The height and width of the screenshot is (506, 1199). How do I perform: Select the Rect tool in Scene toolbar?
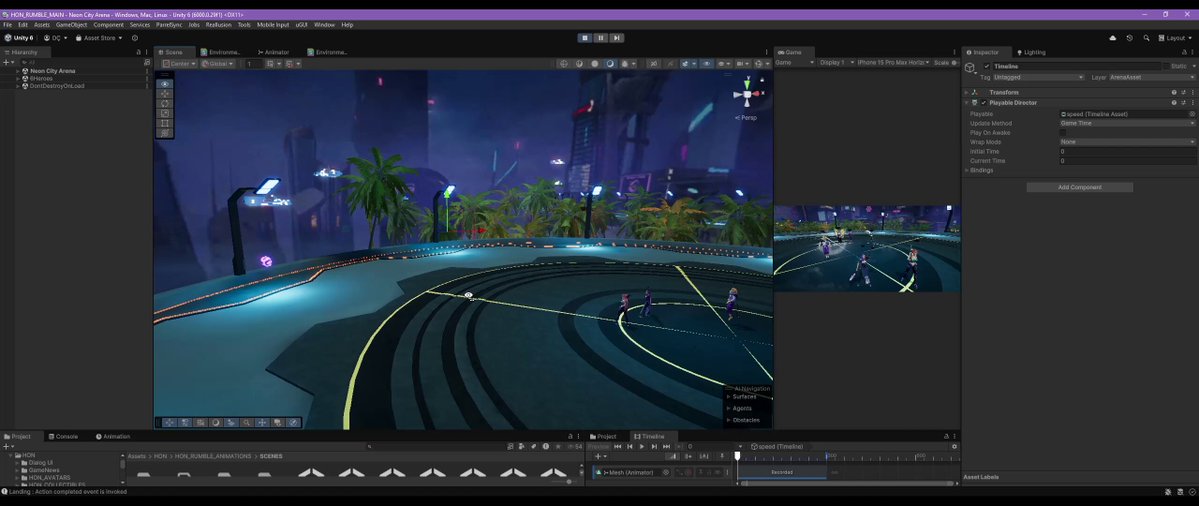click(x=164, y=123)
